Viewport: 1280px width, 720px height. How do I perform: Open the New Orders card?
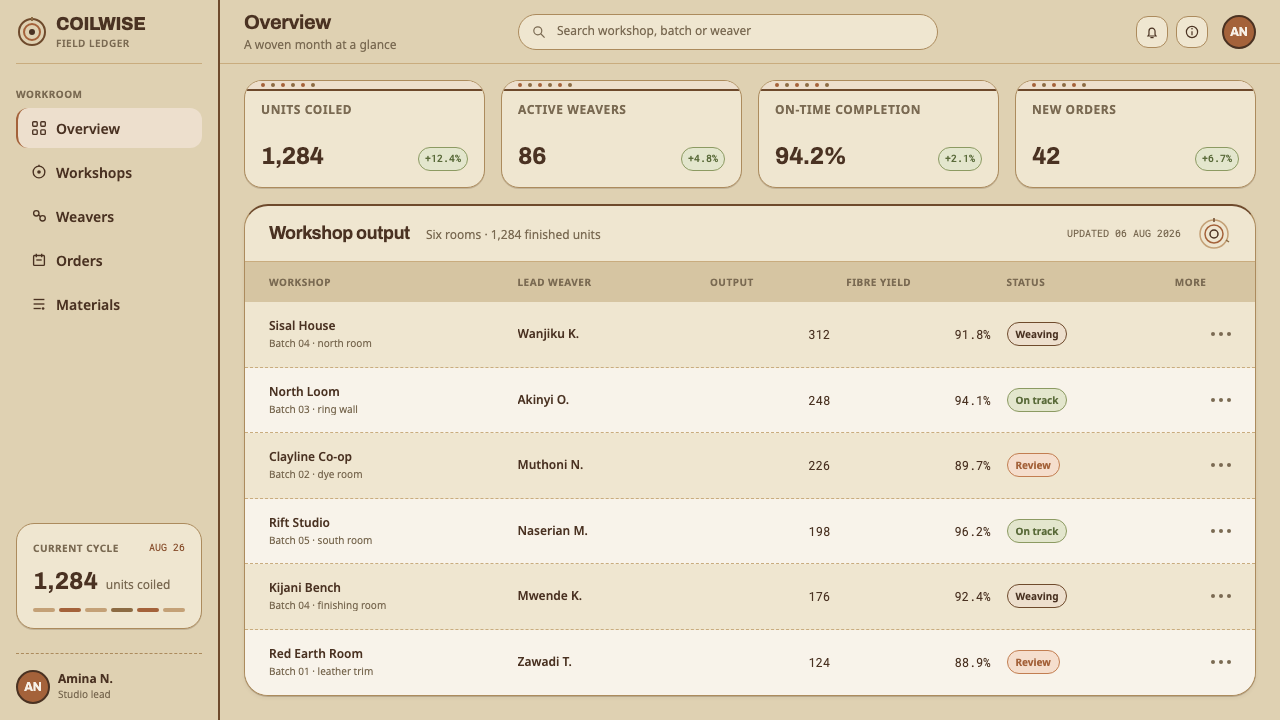(1135, 134)
